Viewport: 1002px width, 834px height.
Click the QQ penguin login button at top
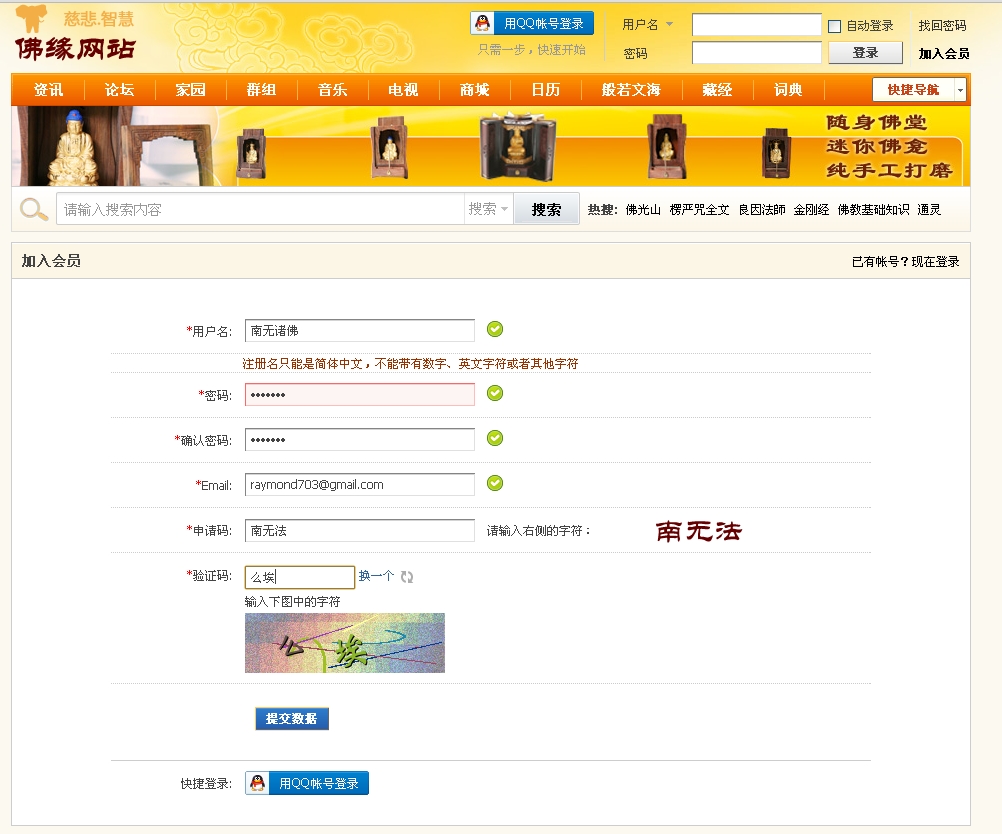pos(532,24)
